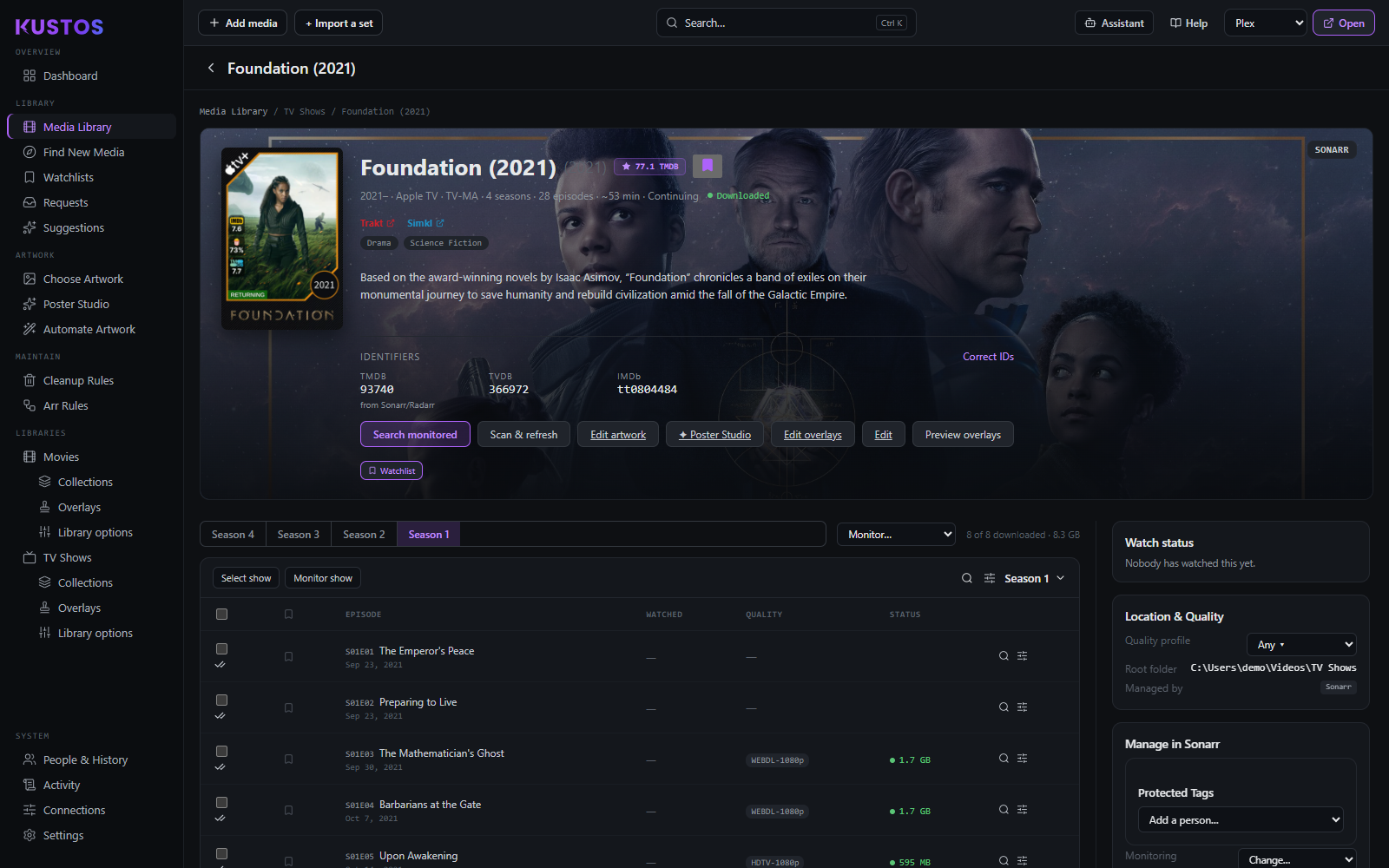Viewport: 1389px width, 868px height.
Task: Check the box for The Emperor's Peace
Action: pyautogui.click(x=222, y=648)
